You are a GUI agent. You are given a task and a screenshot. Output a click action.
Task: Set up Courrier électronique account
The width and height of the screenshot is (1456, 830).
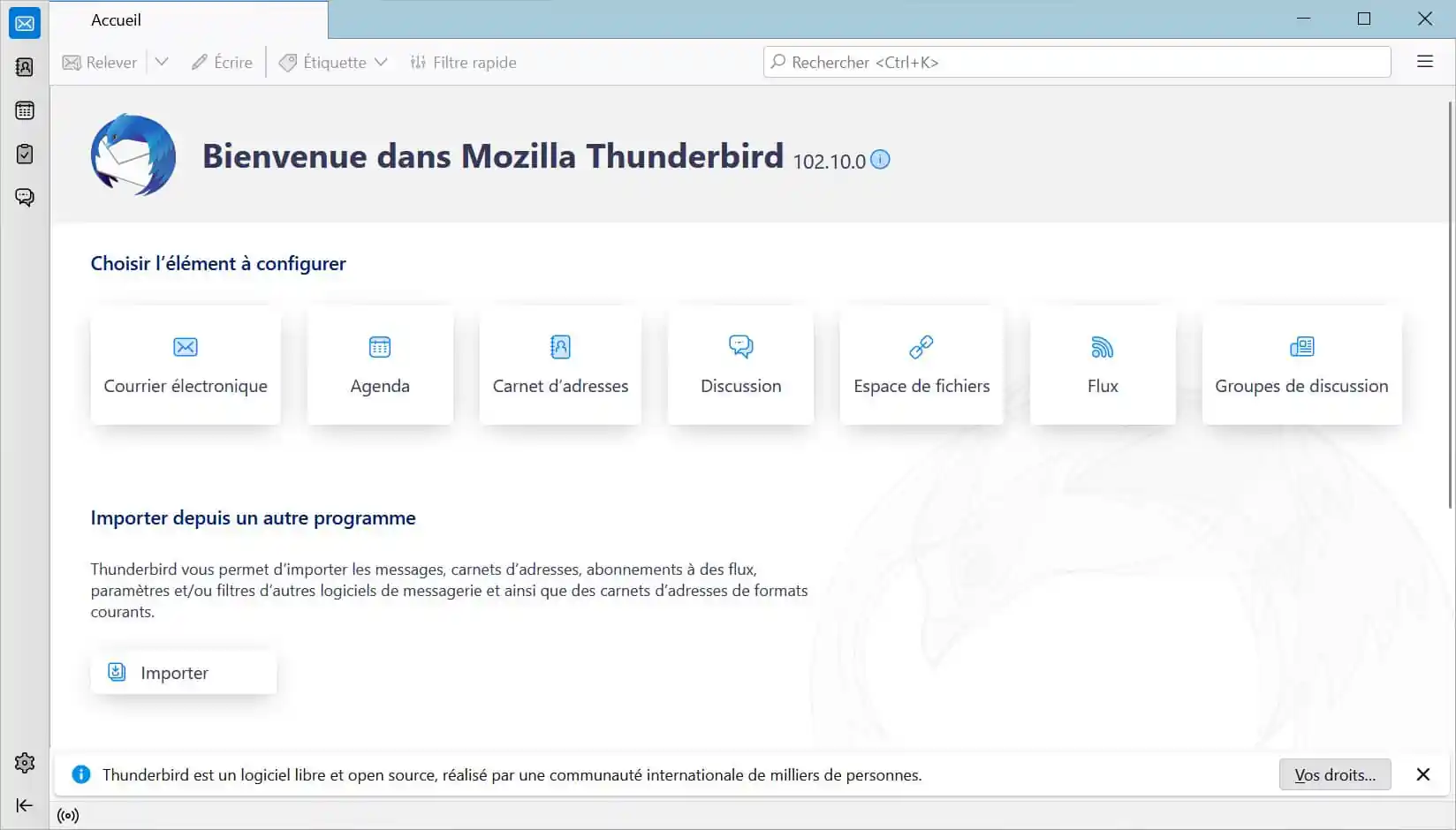[x=186, y=366]
